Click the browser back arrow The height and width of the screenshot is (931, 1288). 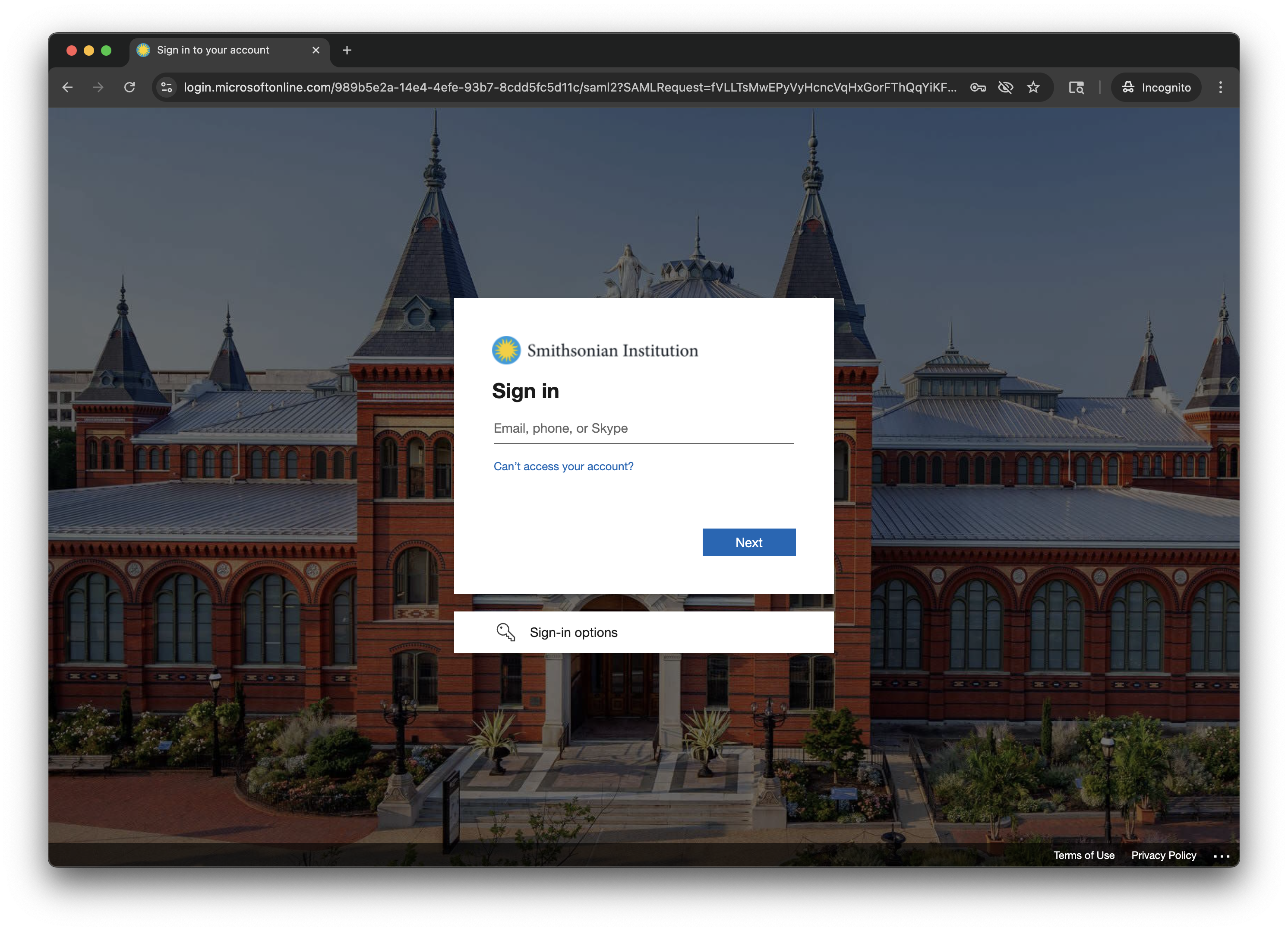click(68, 88)
